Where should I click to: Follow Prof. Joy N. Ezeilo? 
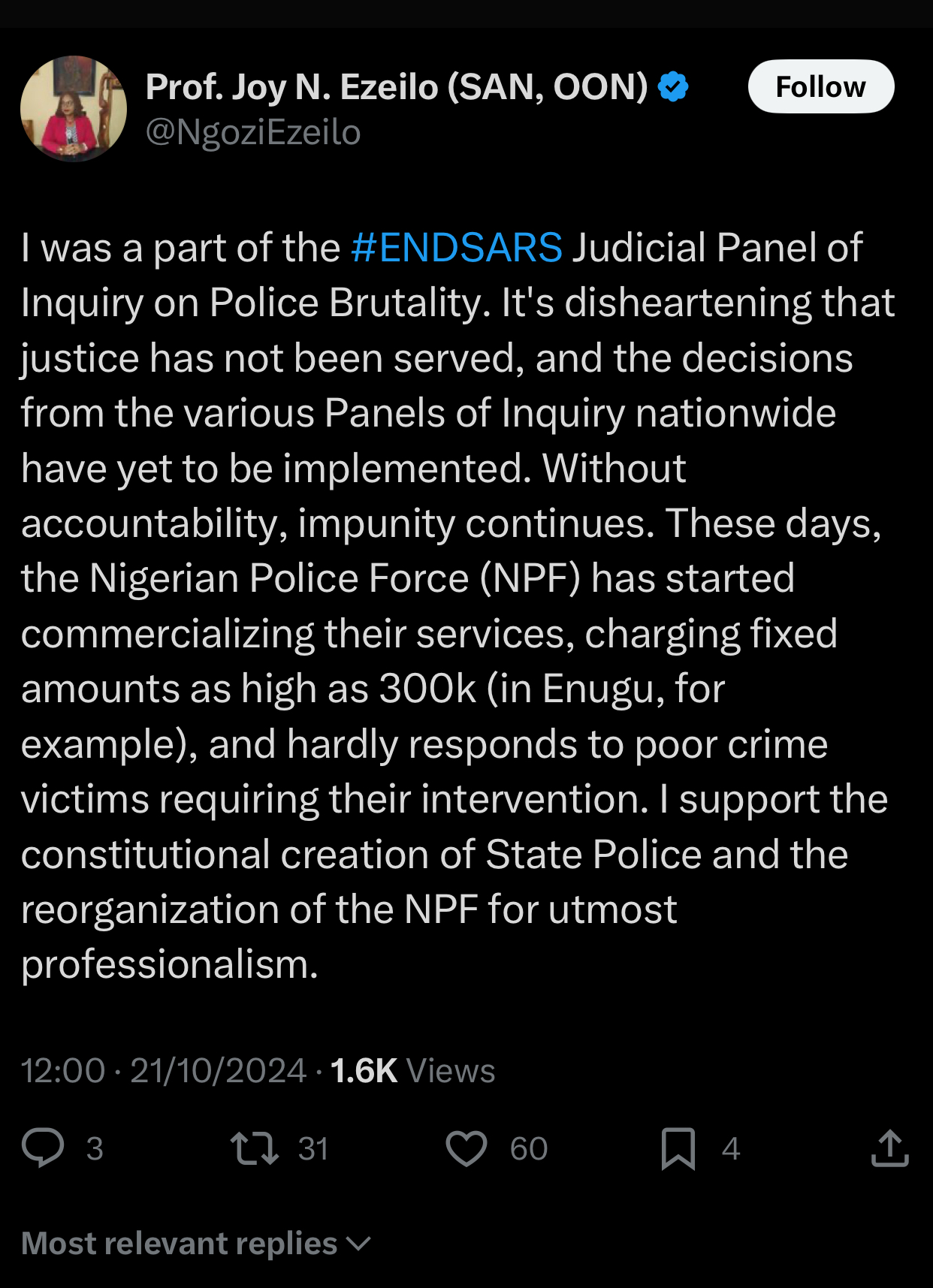pyautogui.click(x=820, y=87)
